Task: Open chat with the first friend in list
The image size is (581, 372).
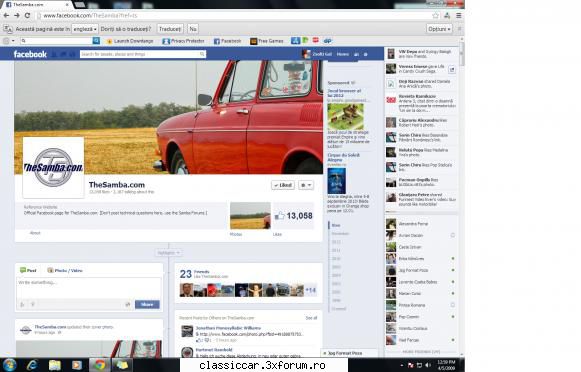Action: (x=421, y=224)
